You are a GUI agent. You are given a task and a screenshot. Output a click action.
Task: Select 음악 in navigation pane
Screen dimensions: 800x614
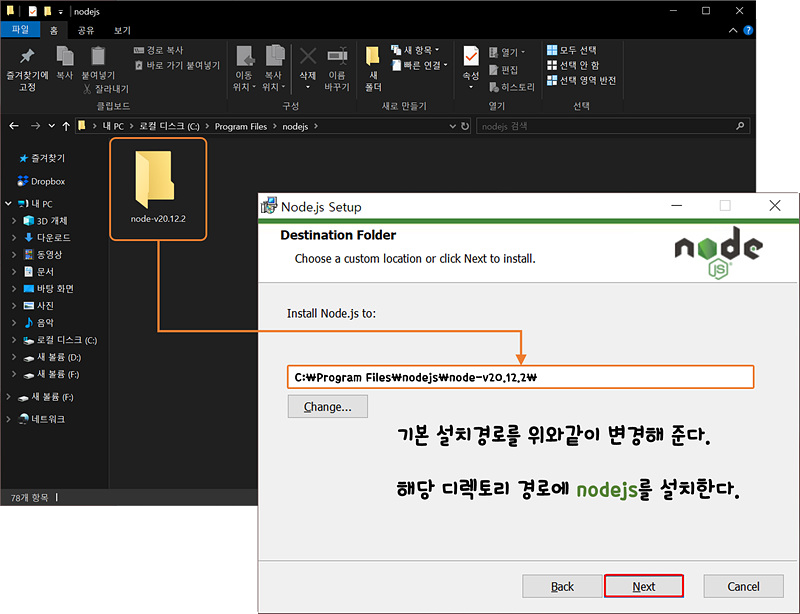point(39,323)
